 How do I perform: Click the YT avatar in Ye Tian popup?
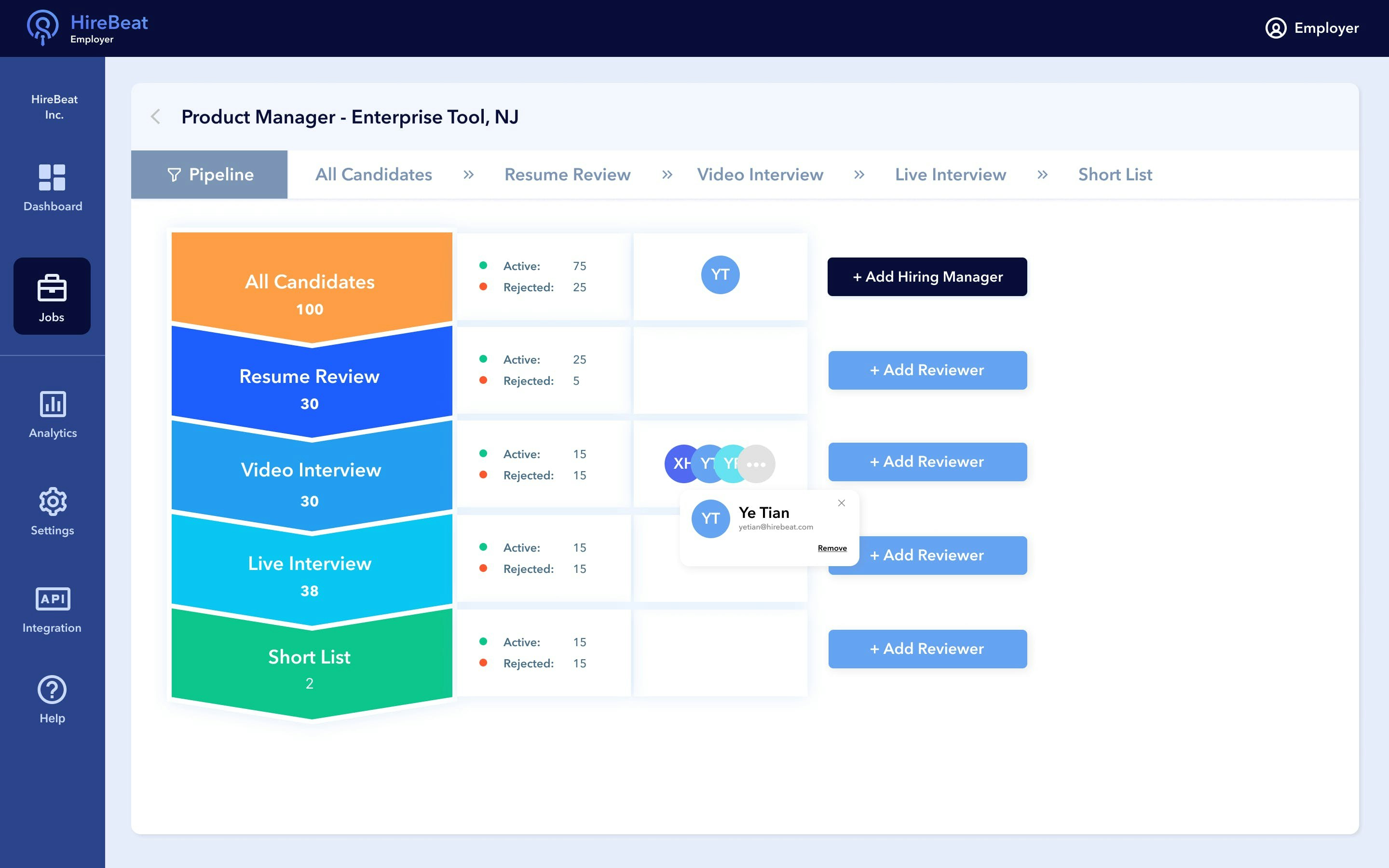tap(710, 518)
